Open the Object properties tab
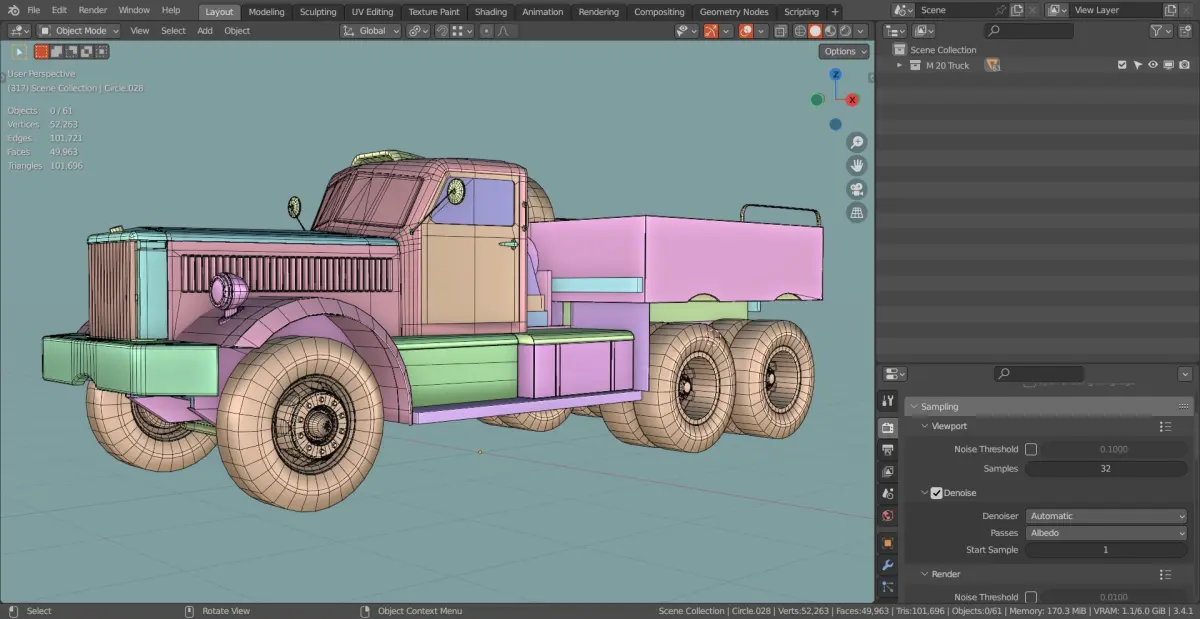Viewport: 1200px width, 619px height. click(888, 543)
